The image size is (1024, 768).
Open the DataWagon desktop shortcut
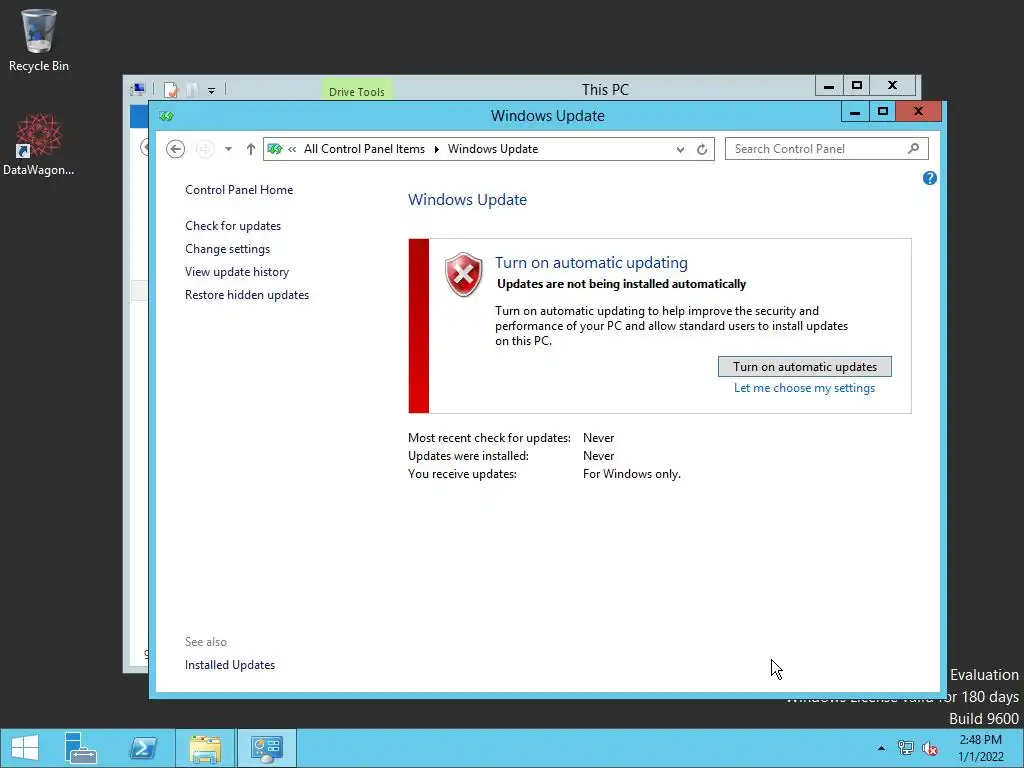(39, 144)
